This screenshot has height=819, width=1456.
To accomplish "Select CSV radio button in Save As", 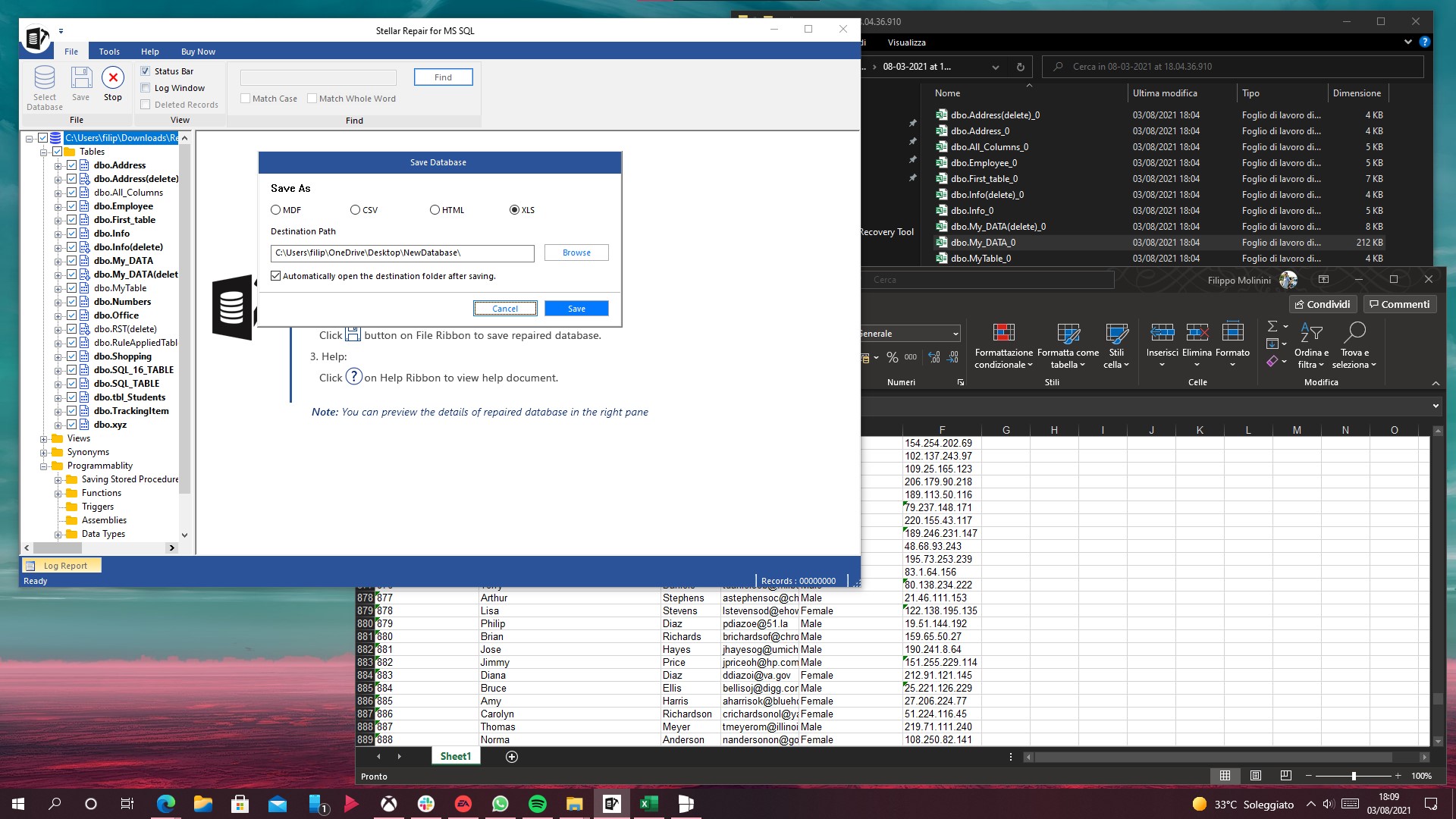I will coord(355,210).
